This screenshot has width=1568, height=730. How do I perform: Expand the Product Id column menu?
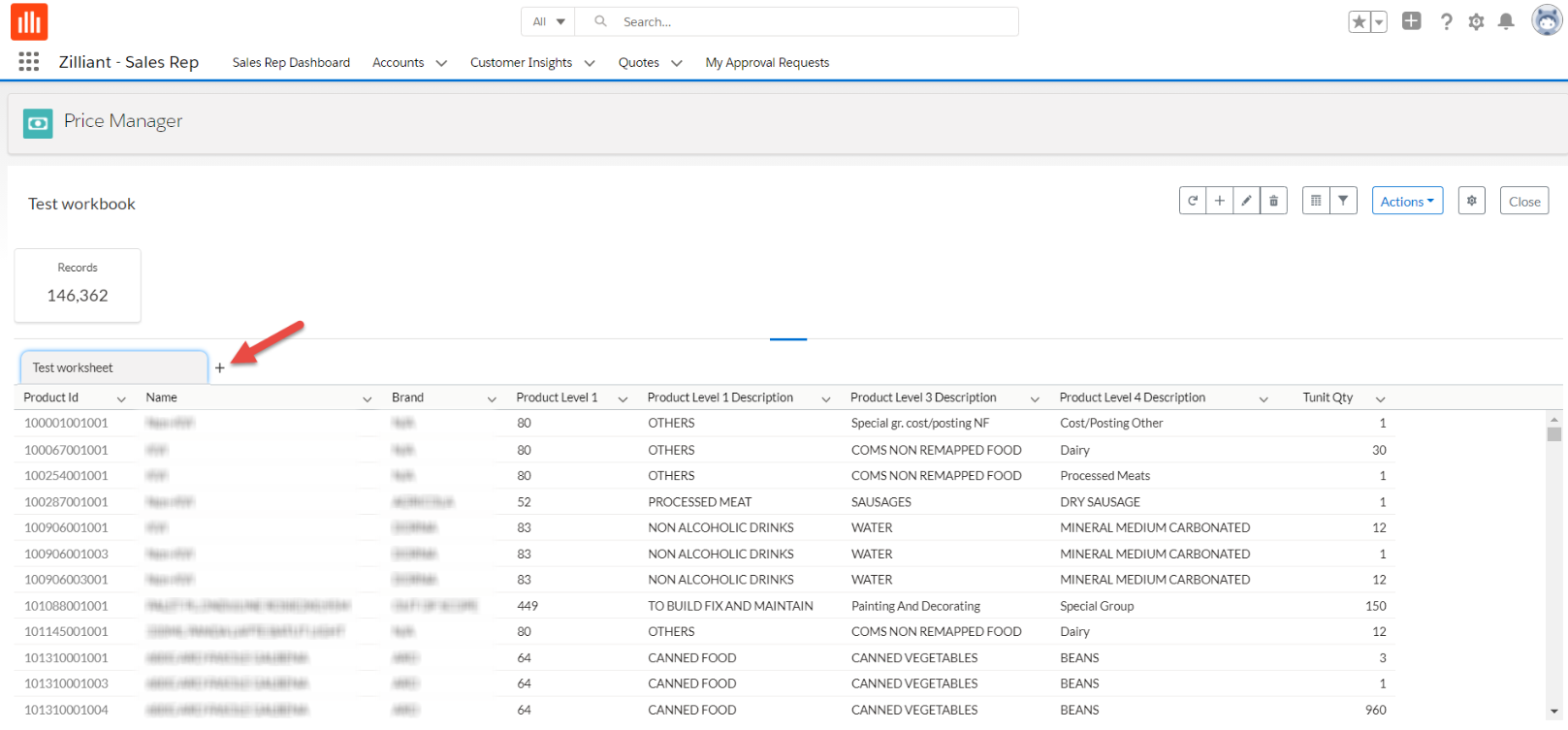(121, 399)
